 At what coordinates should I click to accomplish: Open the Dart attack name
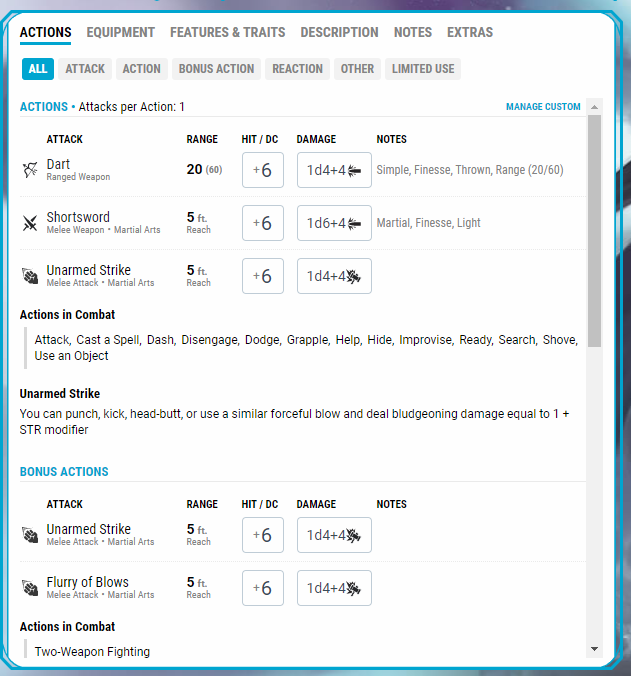58,164
